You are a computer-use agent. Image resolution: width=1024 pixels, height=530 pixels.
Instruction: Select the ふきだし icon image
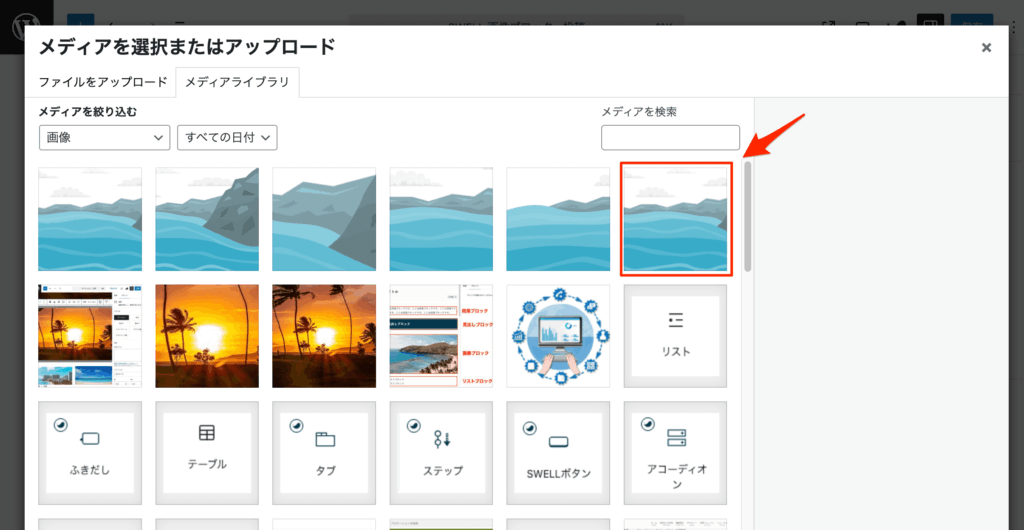(x=90, y=453)
